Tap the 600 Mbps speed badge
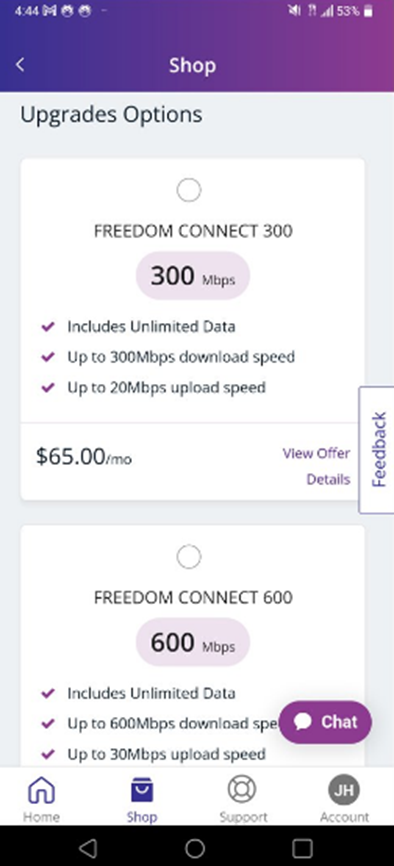 [193, 642]
